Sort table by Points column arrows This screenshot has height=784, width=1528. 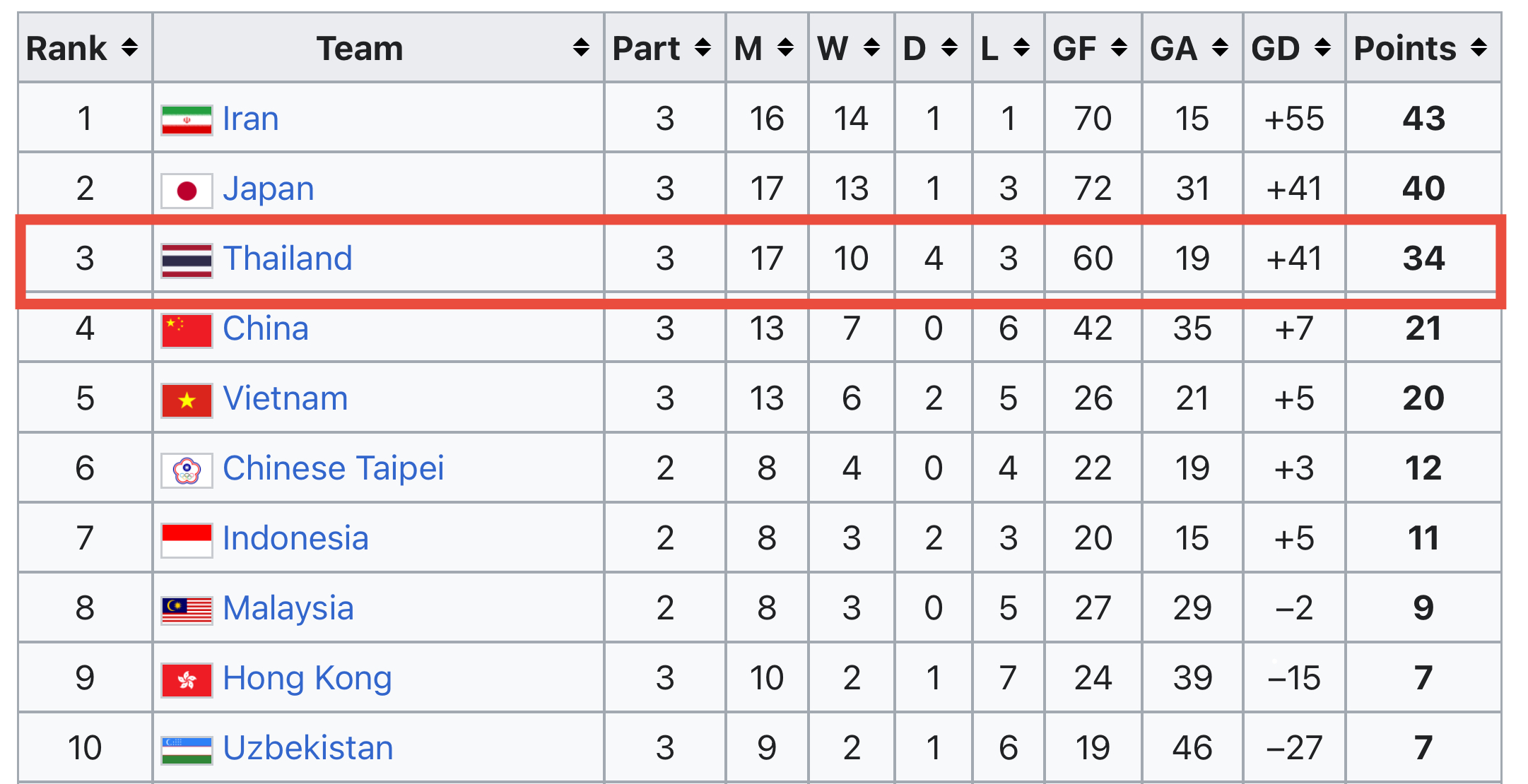(x=1479, y=48)
